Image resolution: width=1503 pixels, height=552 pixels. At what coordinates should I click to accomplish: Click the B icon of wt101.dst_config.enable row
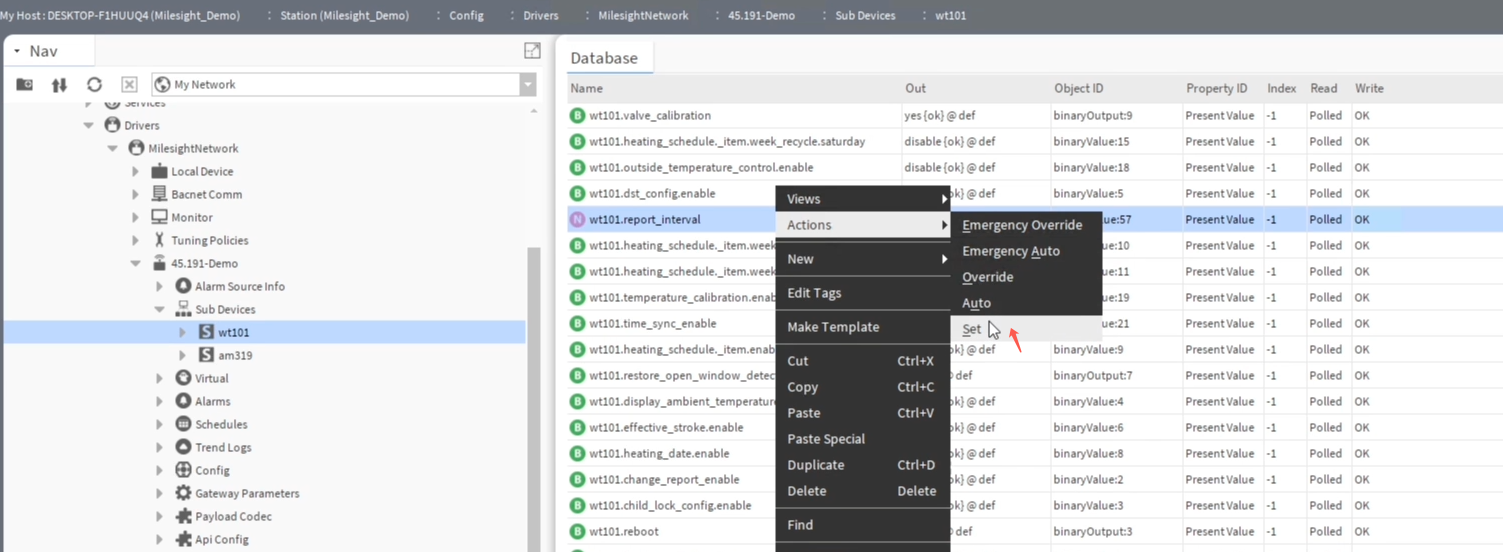577,193
